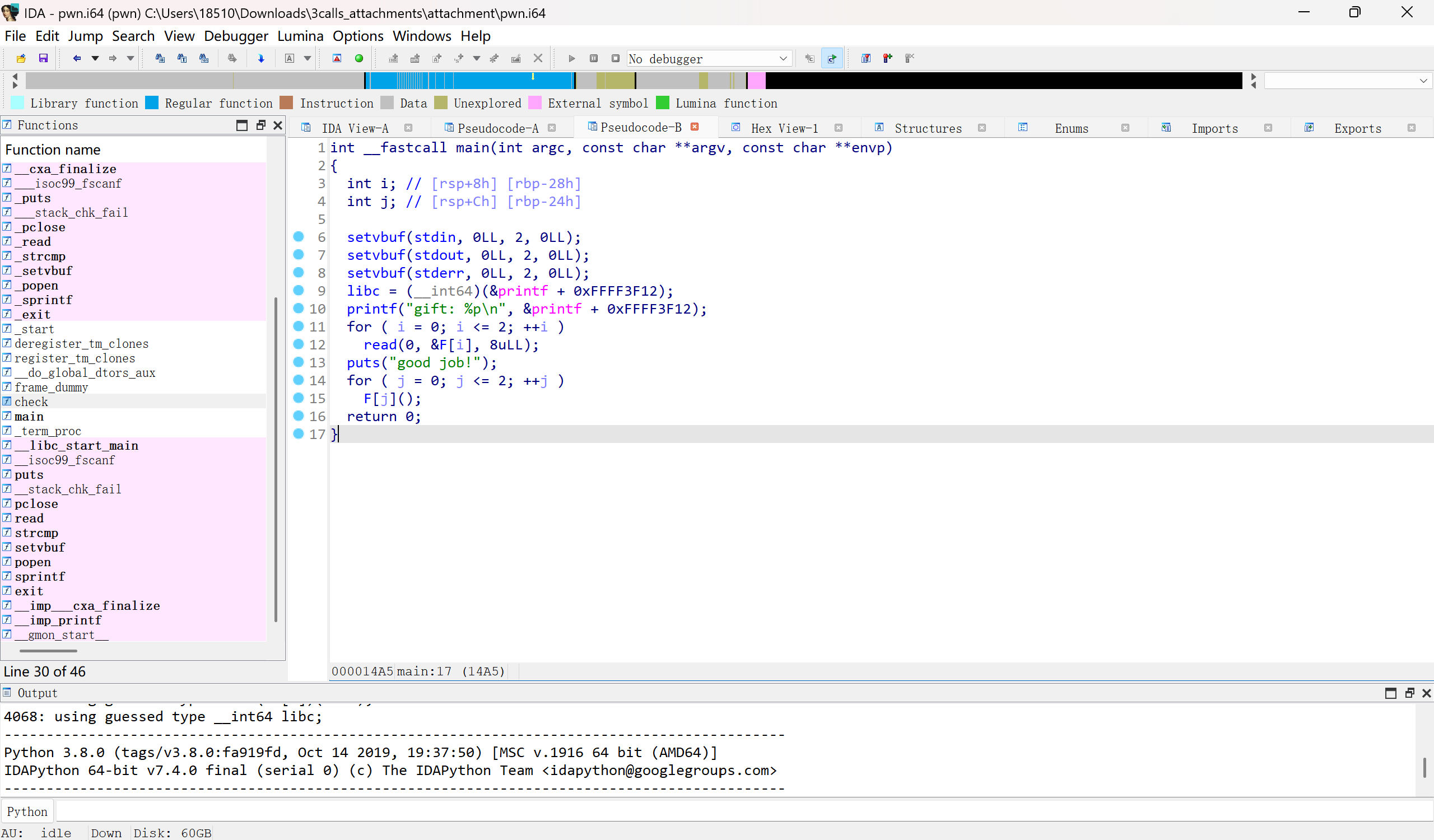This screenshot has height=840, width=1434.
Task: Open the Options menu
Action: (358, 36)
